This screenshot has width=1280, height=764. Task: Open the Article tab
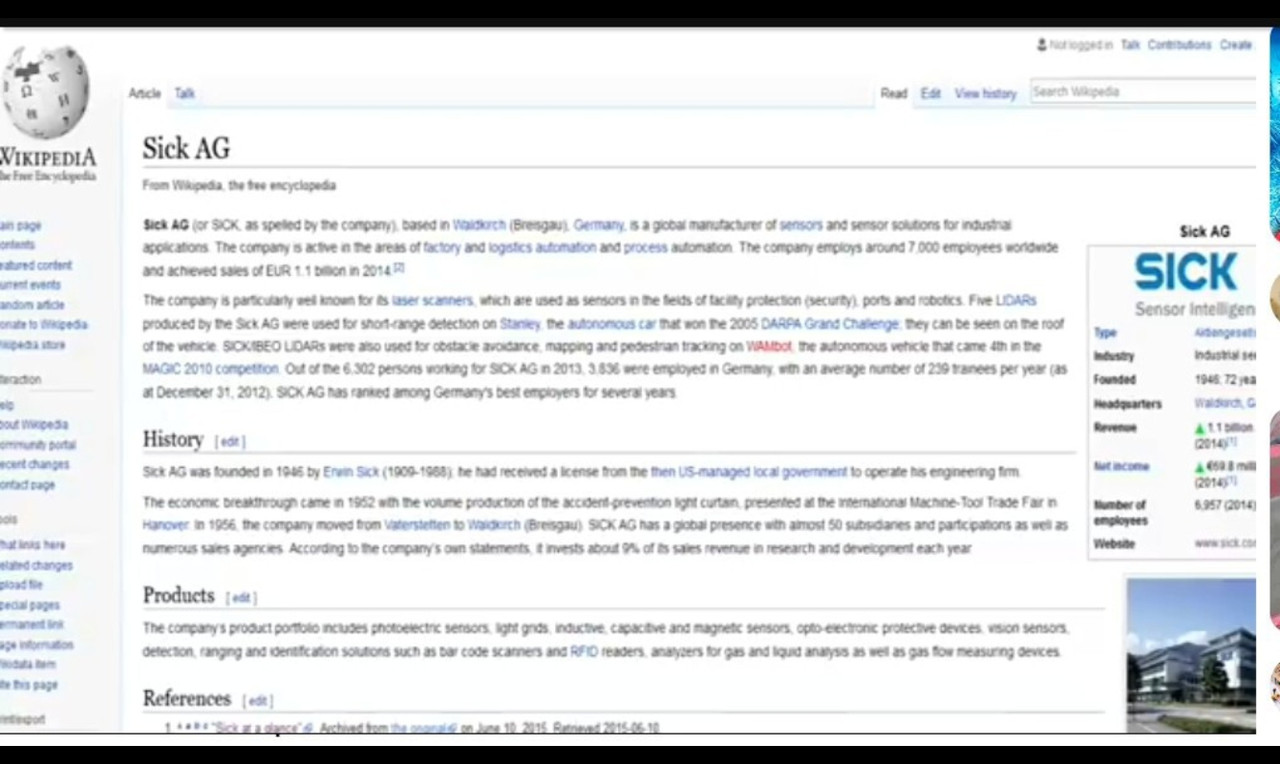[x=144, y=93]
